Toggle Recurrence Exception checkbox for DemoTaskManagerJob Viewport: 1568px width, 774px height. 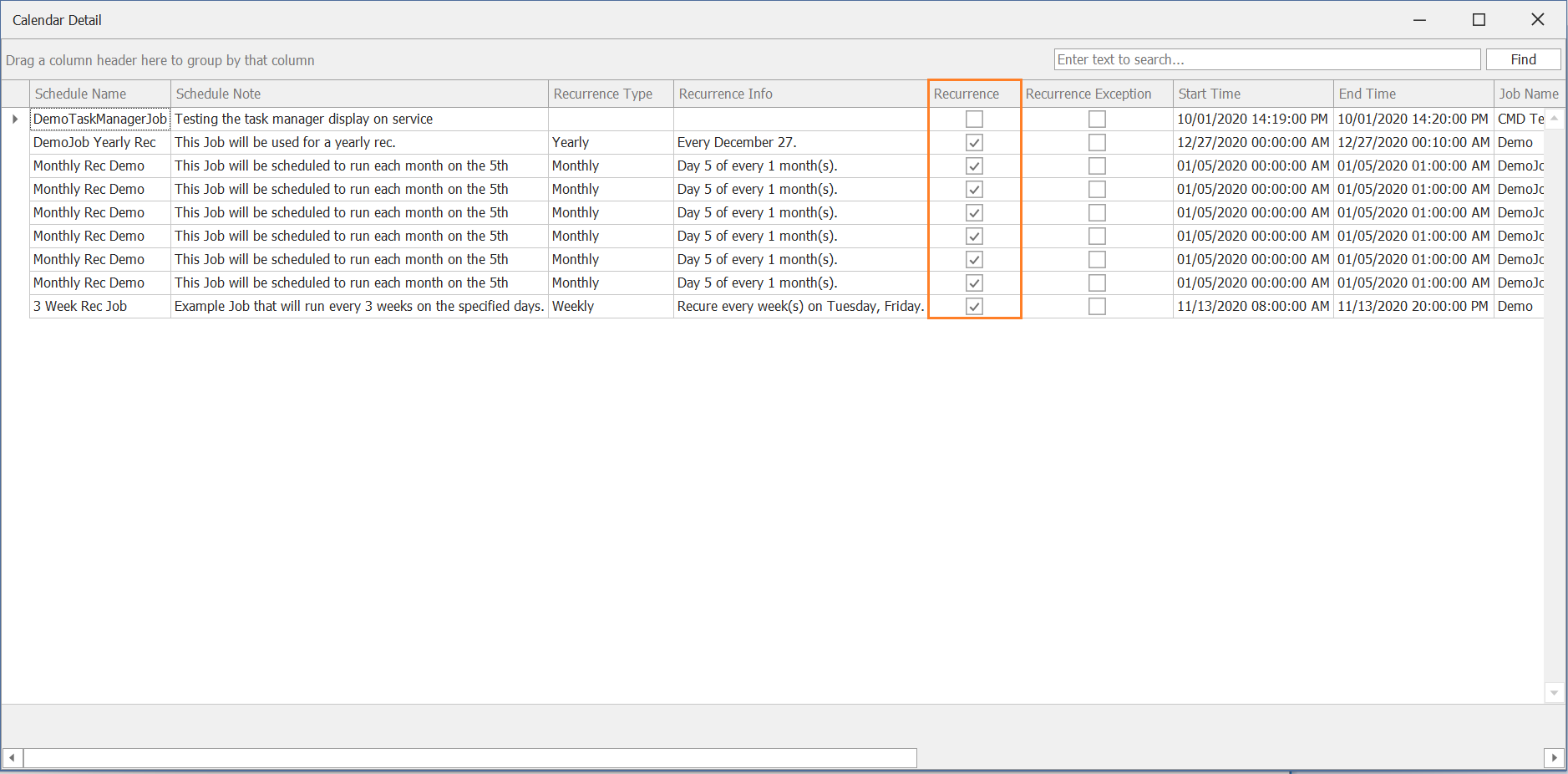click(1097, 120)
